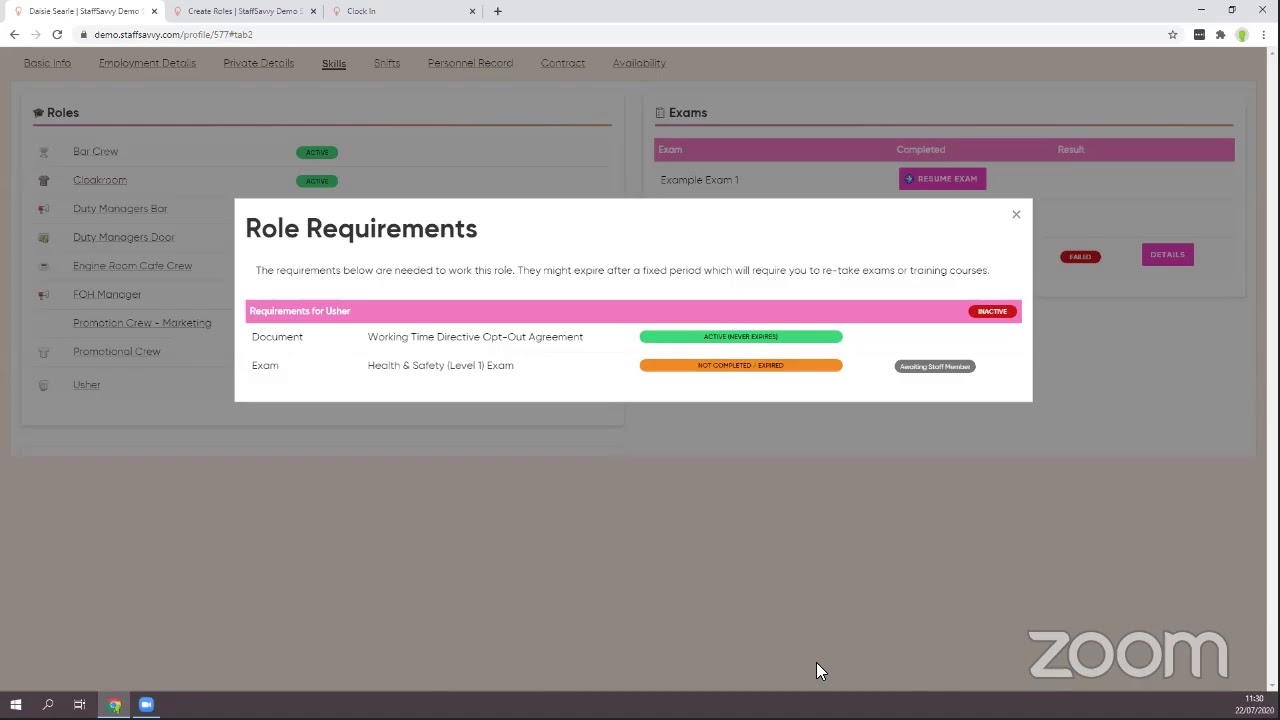Open the Engine Room Cafe Crew role

pyautogui.click(x=132, y=266)
